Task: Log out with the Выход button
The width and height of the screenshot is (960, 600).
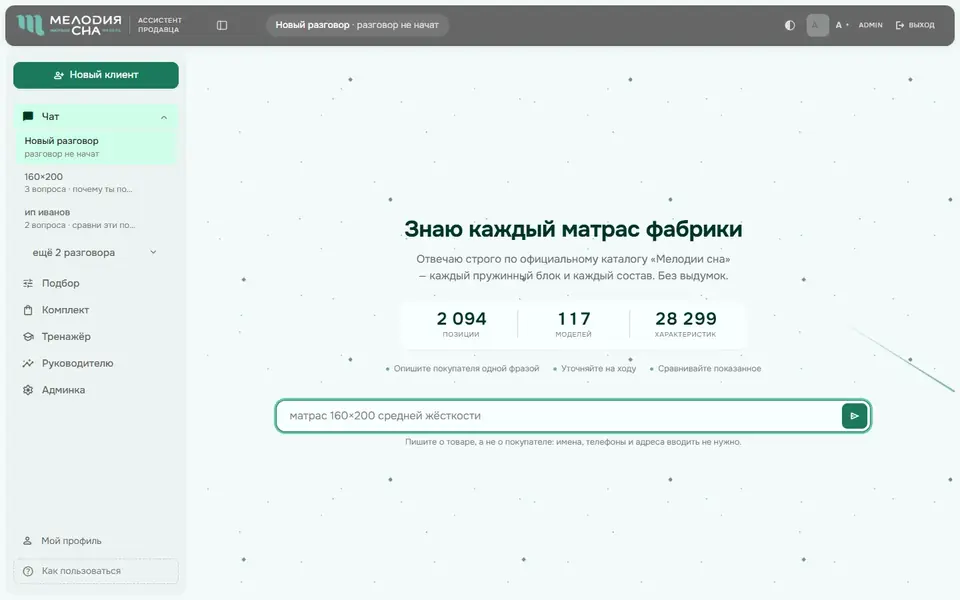Action: coord(915,25)
